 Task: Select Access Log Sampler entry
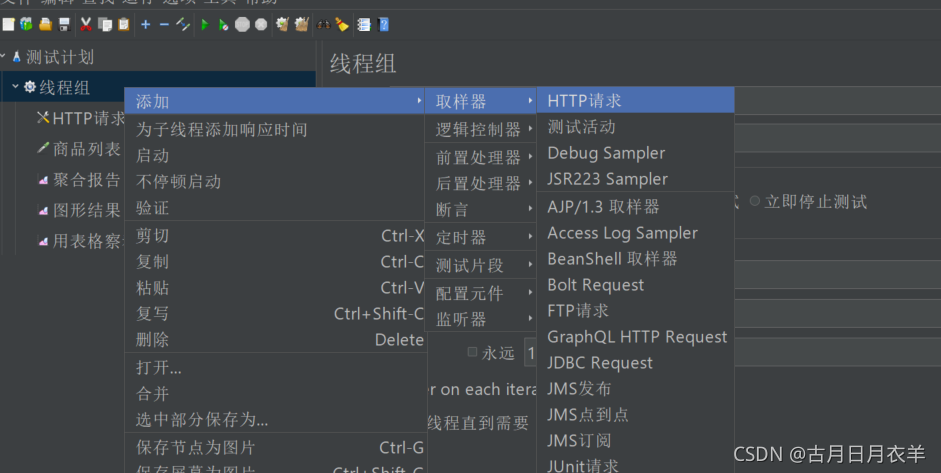[636, 233]
